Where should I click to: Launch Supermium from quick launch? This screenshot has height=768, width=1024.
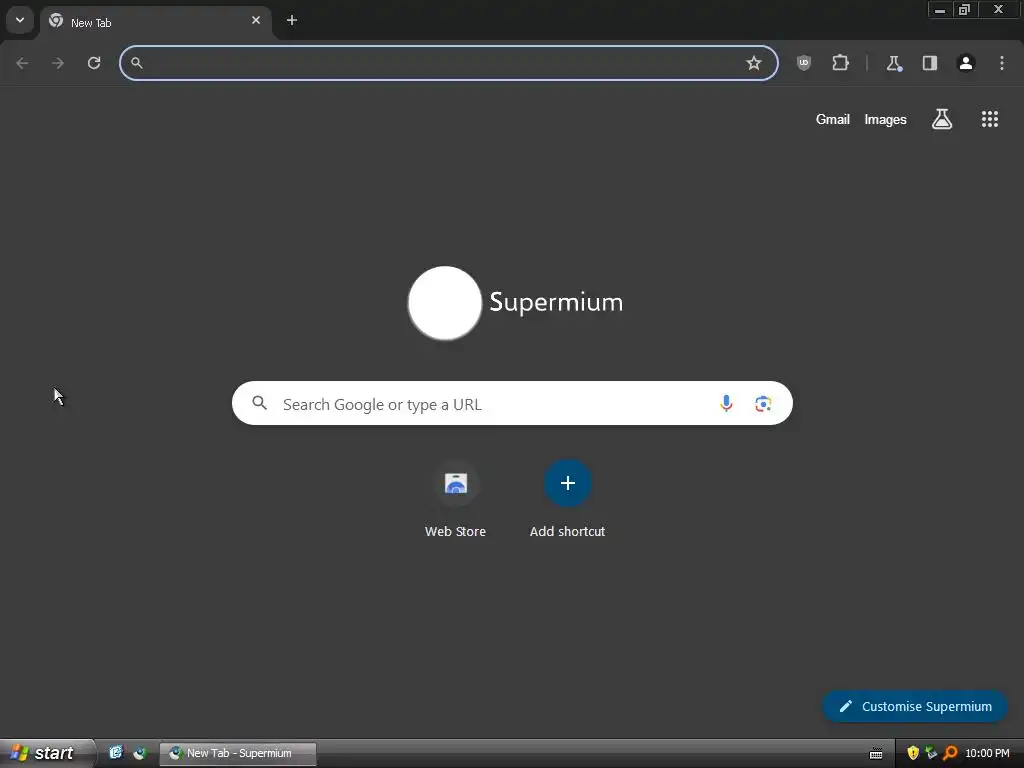[140, 753]
